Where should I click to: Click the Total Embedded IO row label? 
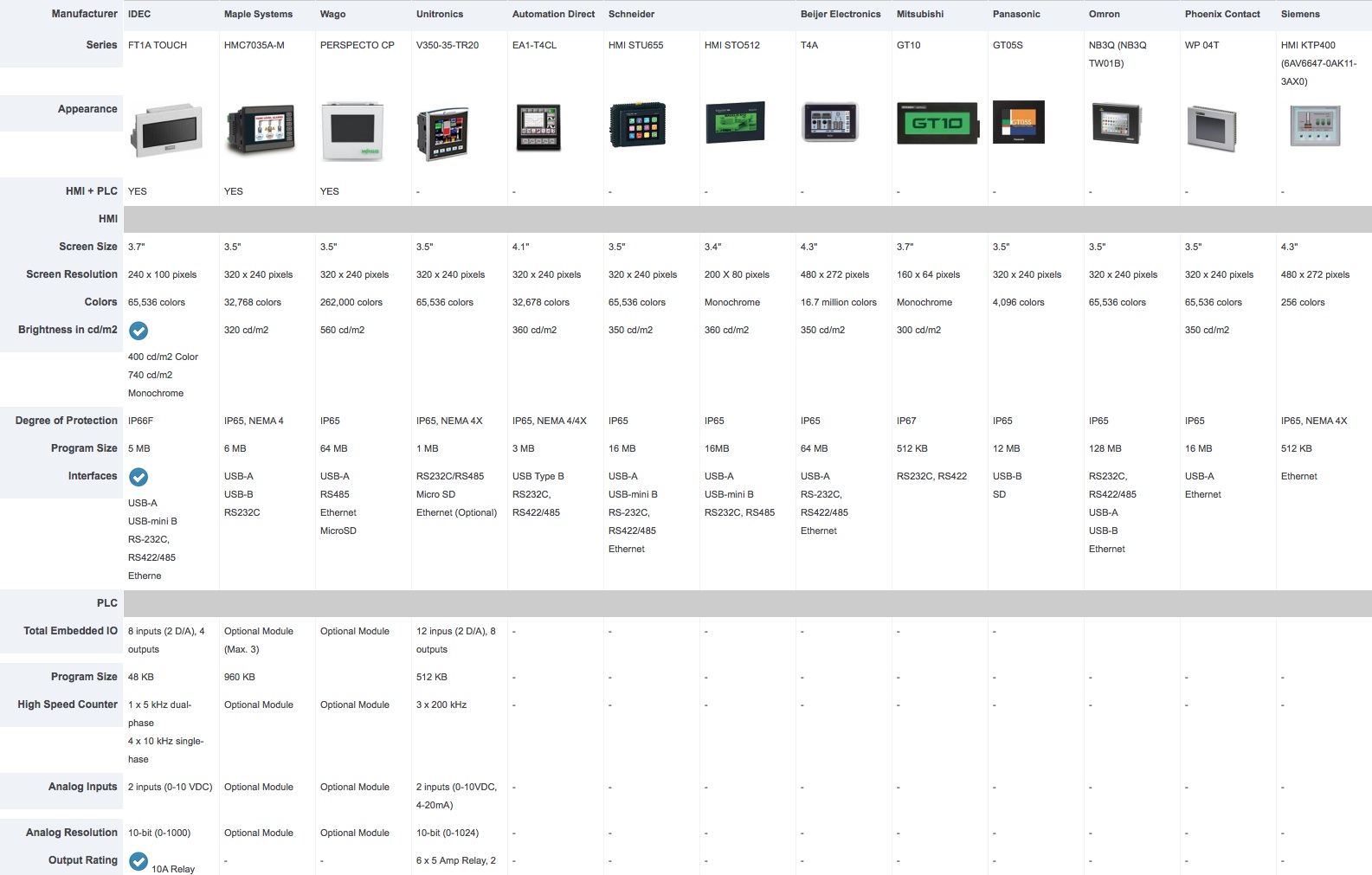[71, 631]
